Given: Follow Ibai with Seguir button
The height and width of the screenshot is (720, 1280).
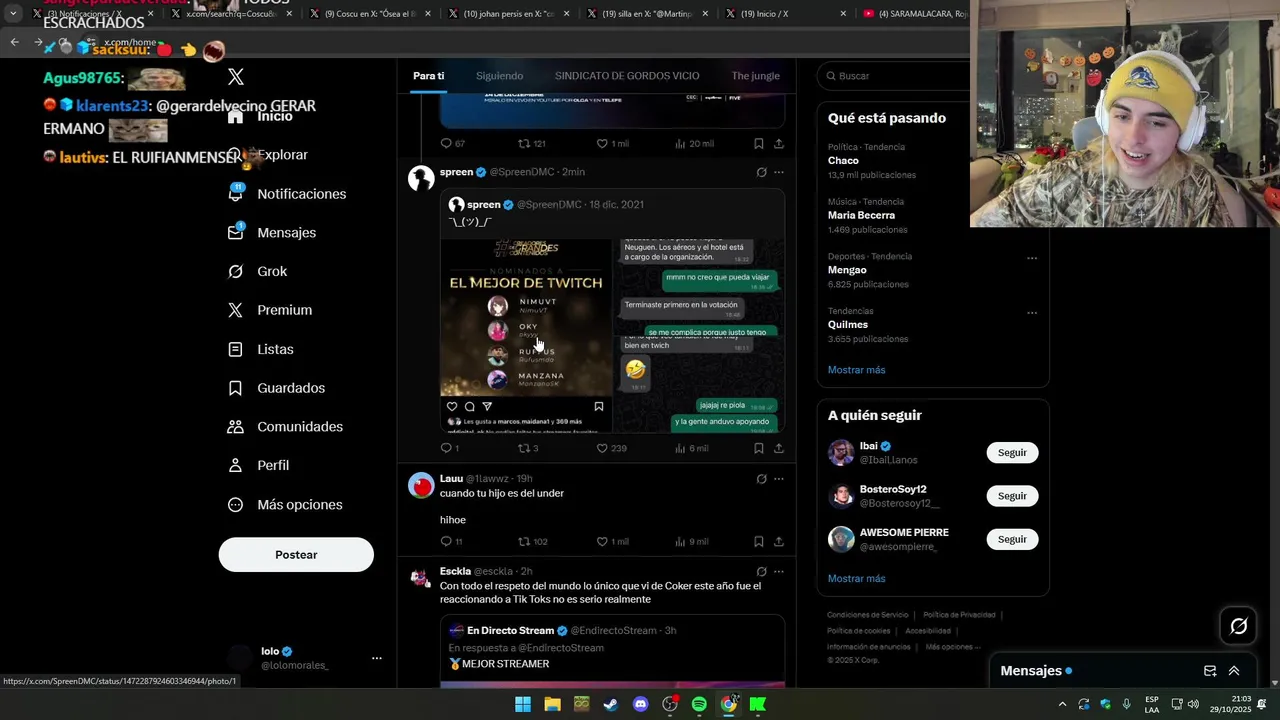Looking at the screenshot, I should 1012,453.
